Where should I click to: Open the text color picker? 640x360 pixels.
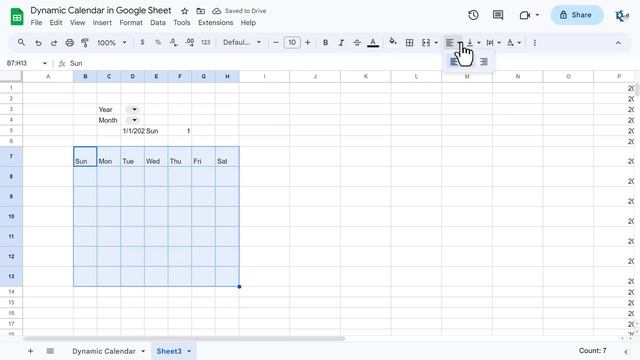pyautogui.click(x=373, y=42)
